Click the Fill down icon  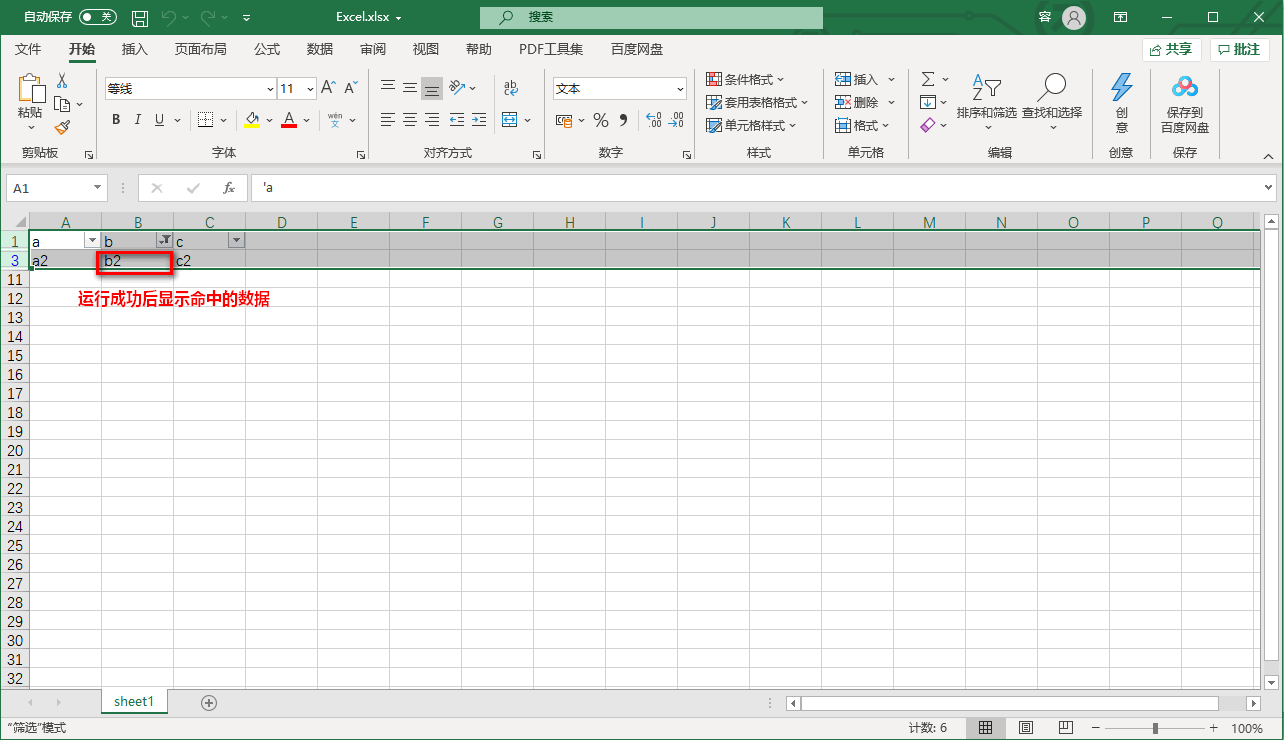(x=928, y=102)
